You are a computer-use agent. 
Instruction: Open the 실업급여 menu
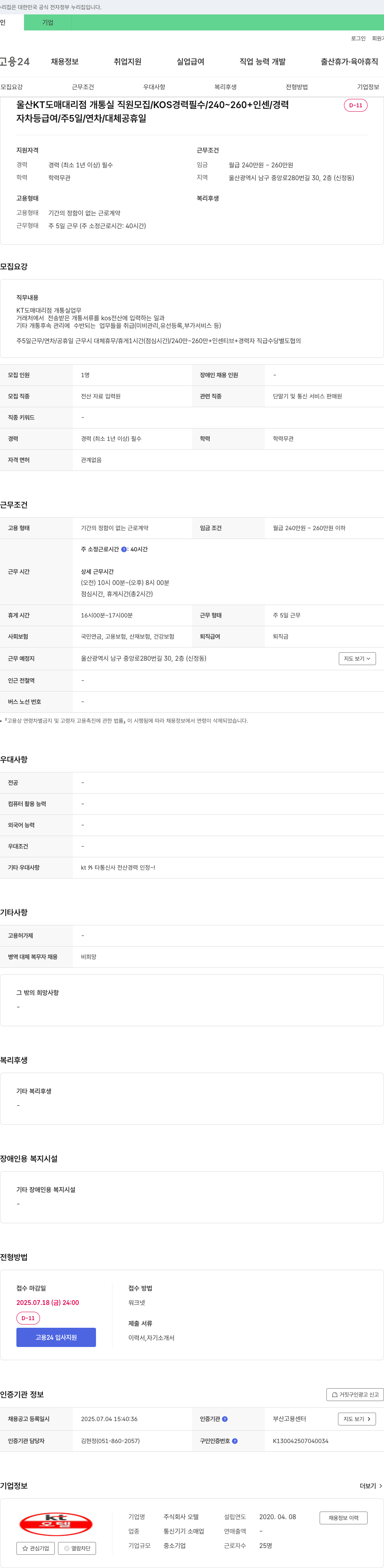pos(190,62)
